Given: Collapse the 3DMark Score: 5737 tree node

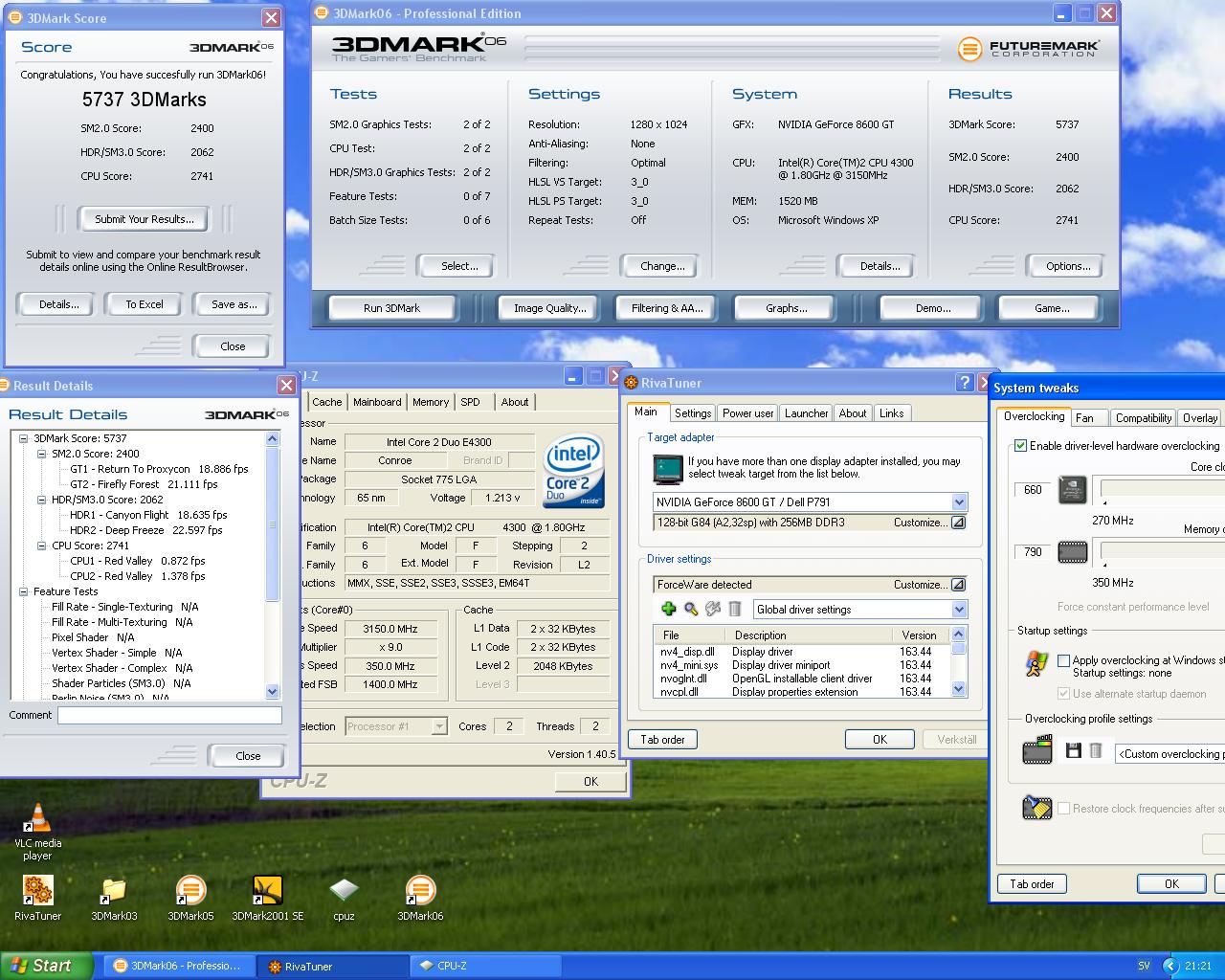Looking at the screenshot, I should click(24, 438).
